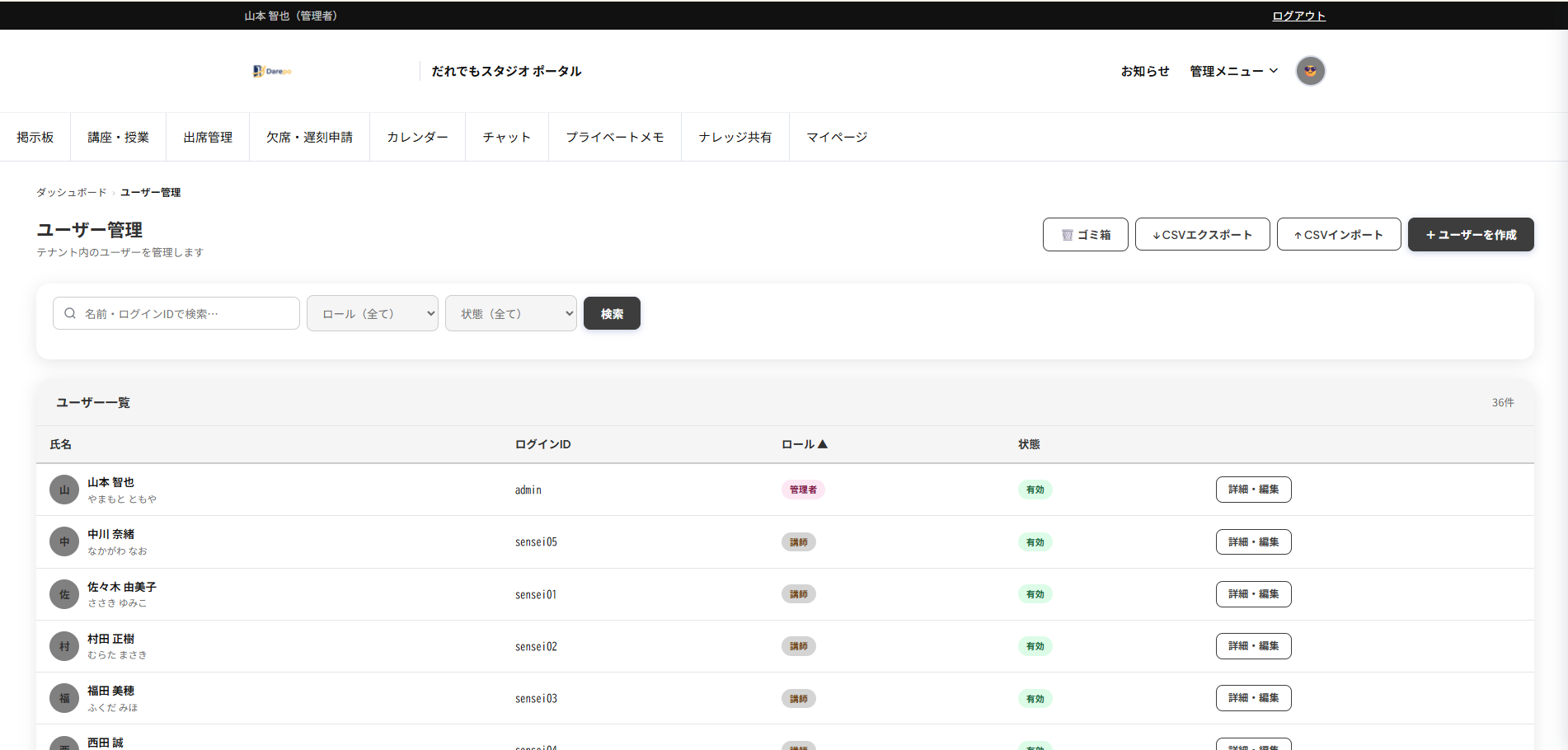Open the 掲示板 tab
Screen dimensions: 1568x750
click(x=35, y=137)
